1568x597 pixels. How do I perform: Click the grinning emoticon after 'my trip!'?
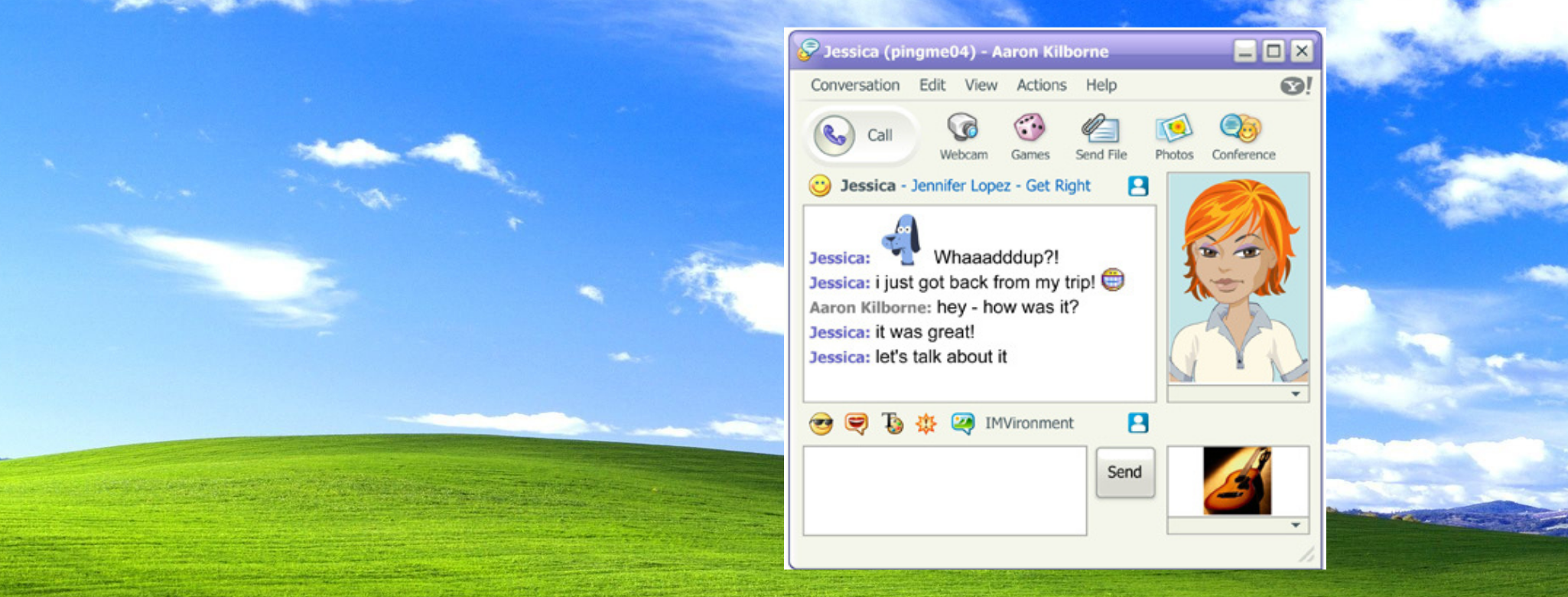1113,281
